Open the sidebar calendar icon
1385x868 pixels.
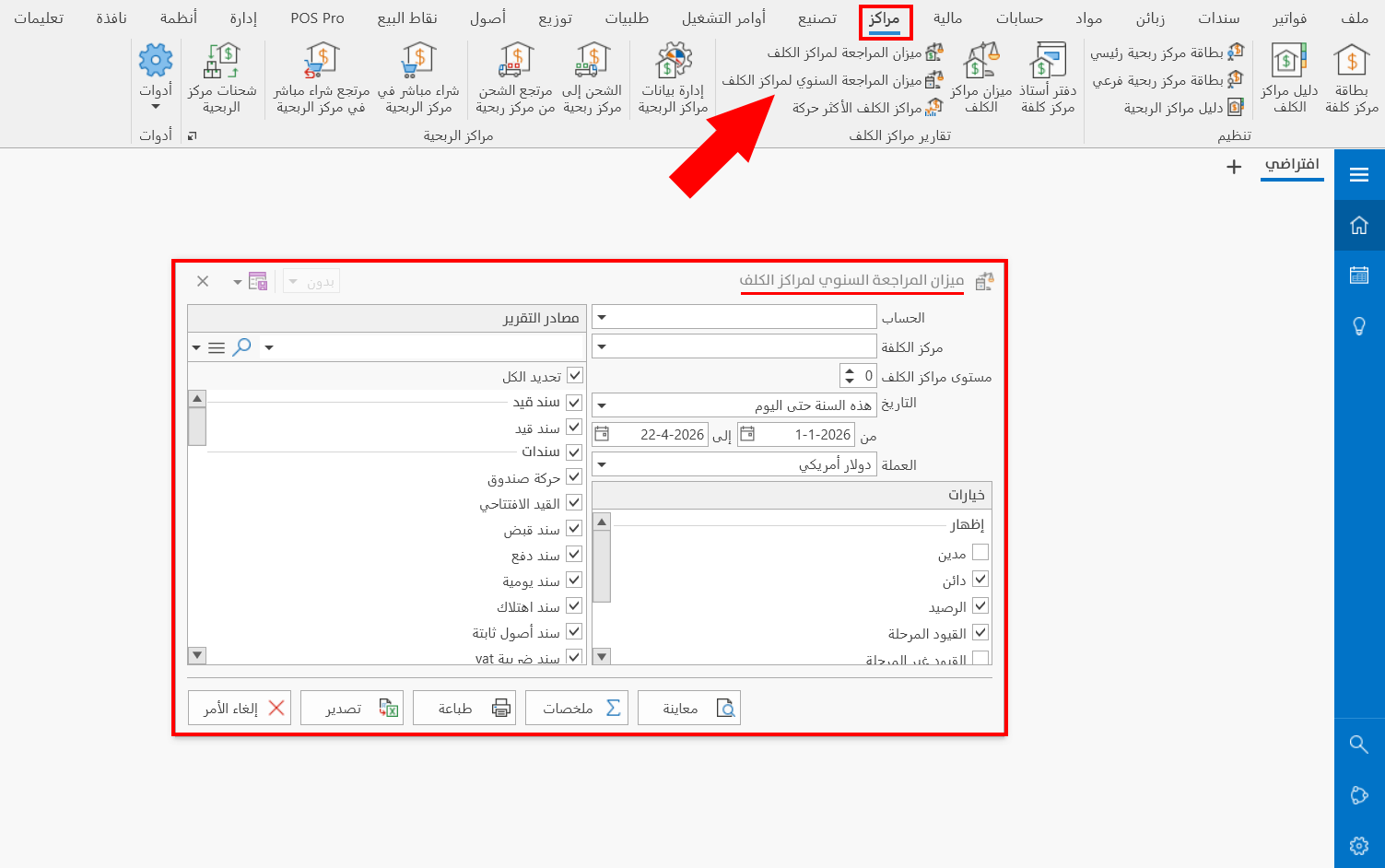(1359, 275)
